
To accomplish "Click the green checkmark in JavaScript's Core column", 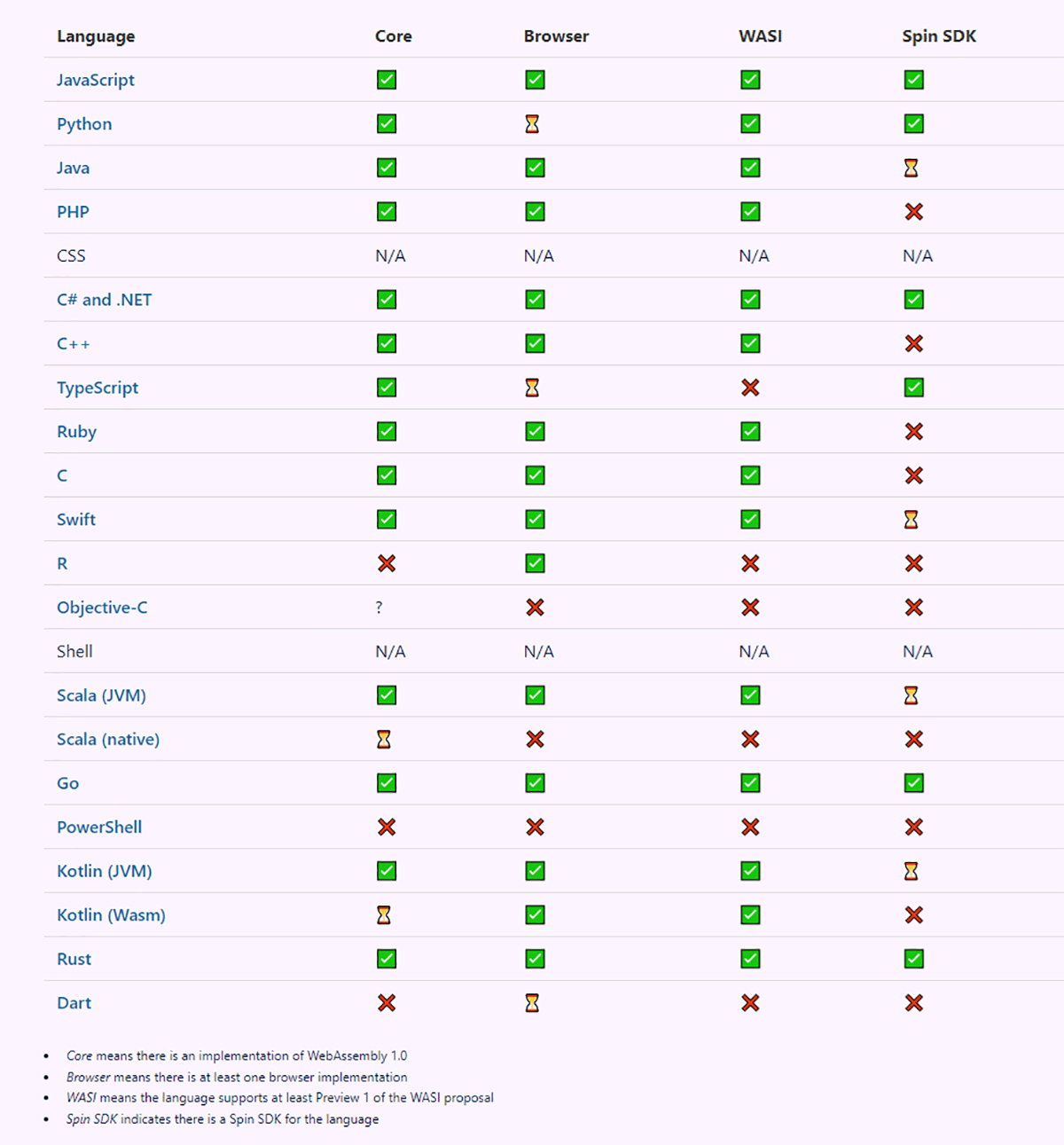I will point(387,80).
